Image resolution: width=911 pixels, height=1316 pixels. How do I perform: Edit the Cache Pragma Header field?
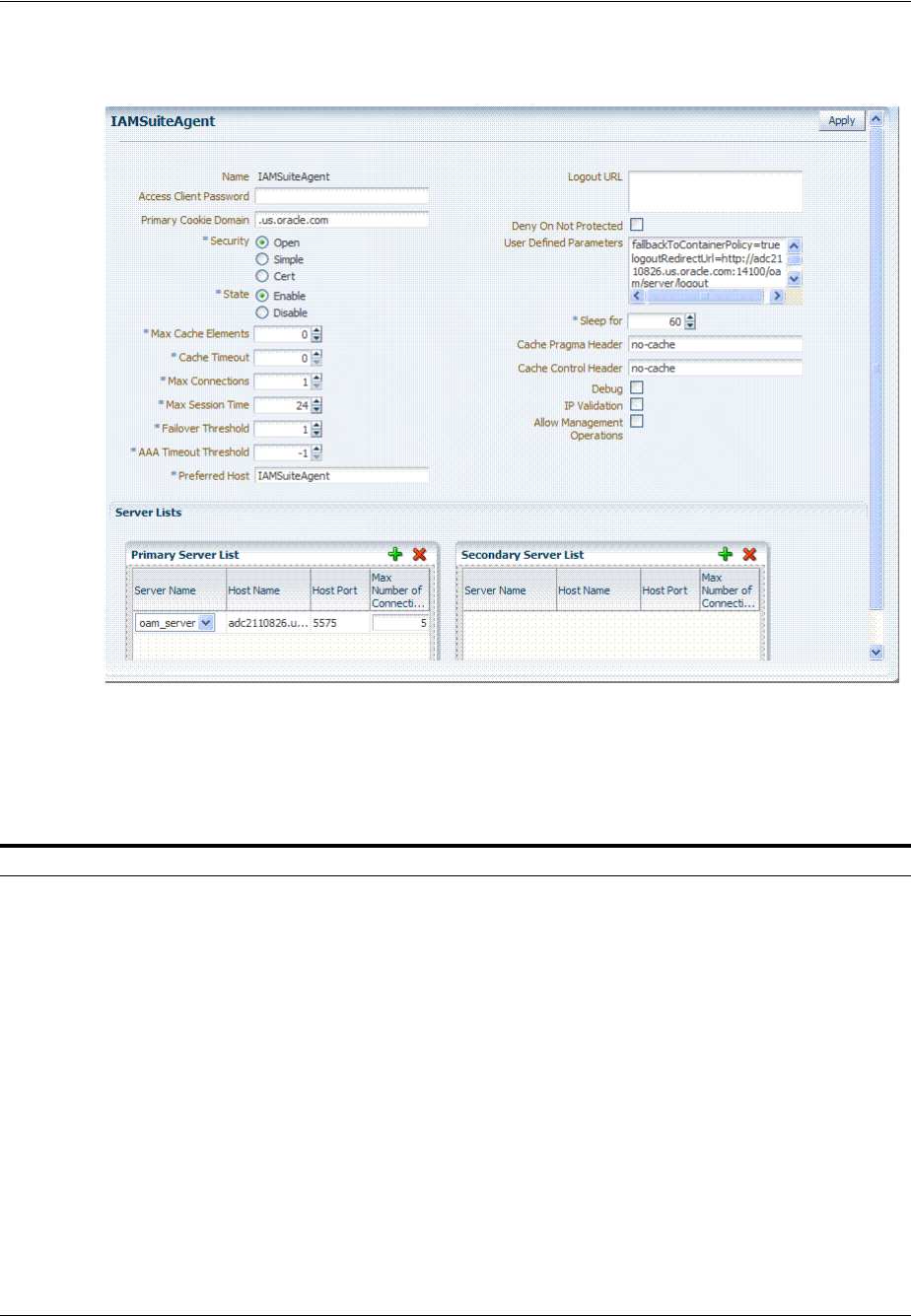715,345
